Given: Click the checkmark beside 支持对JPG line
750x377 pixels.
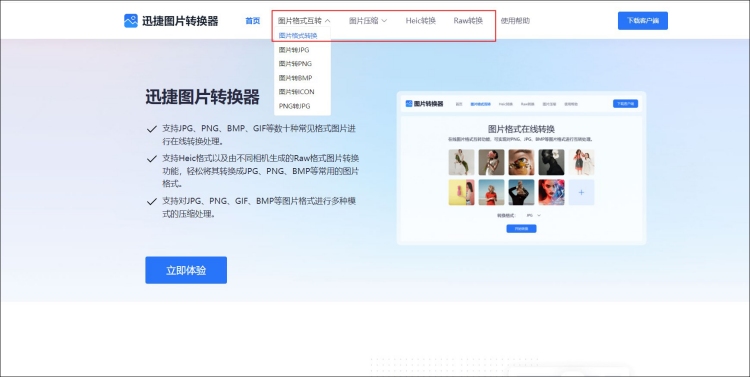Looking at the screenshot, I should tap(152, 202).
